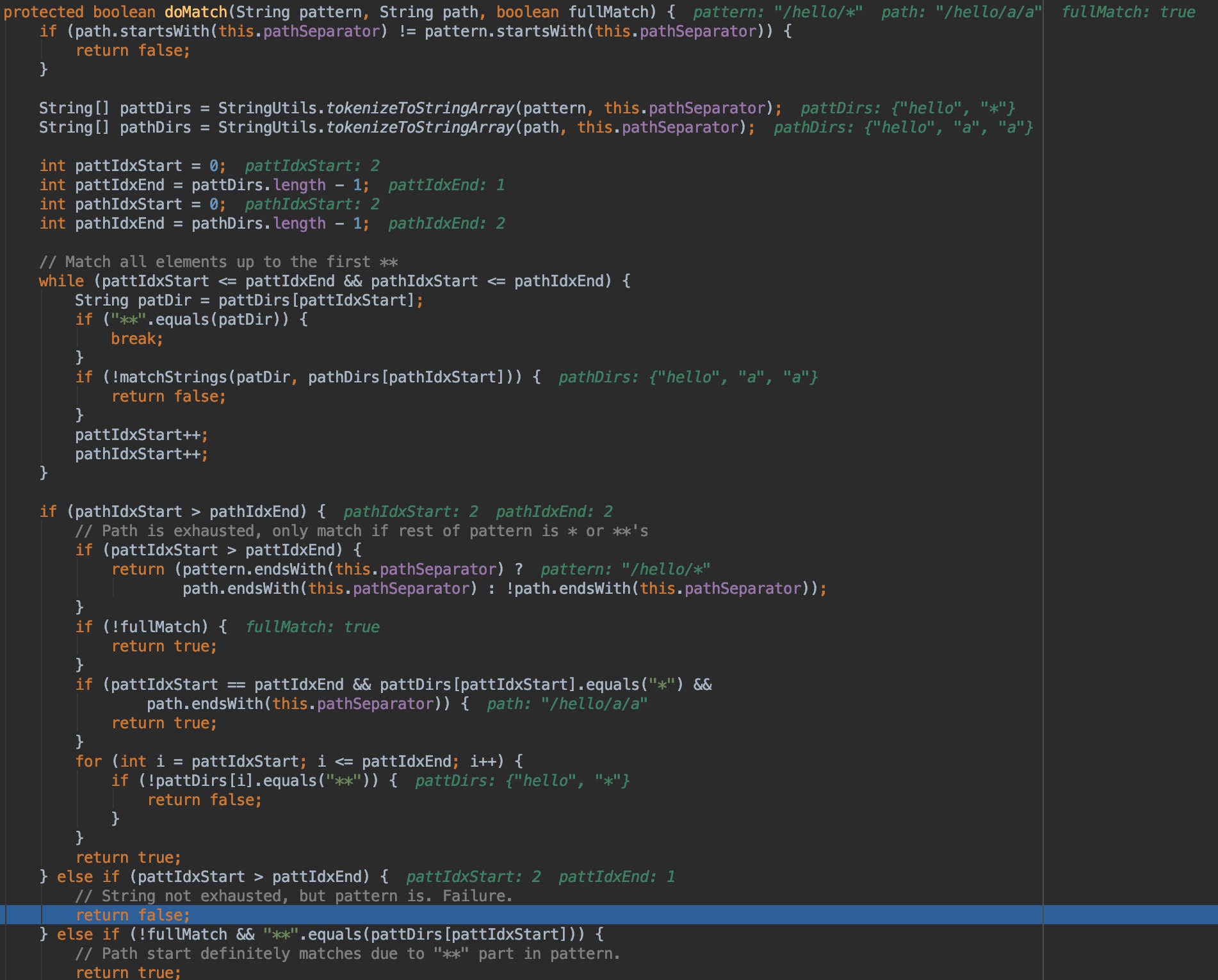The width and height of the screenshot is (1218, 980).
Task: Click path.startsWith in the first if statement
Action: (x=143, y=31)
